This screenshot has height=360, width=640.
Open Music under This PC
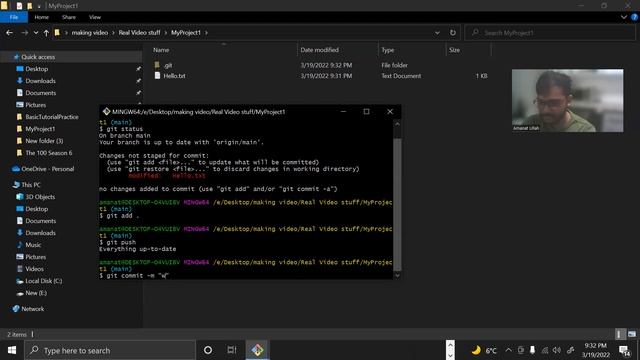[x=33, y=245]
